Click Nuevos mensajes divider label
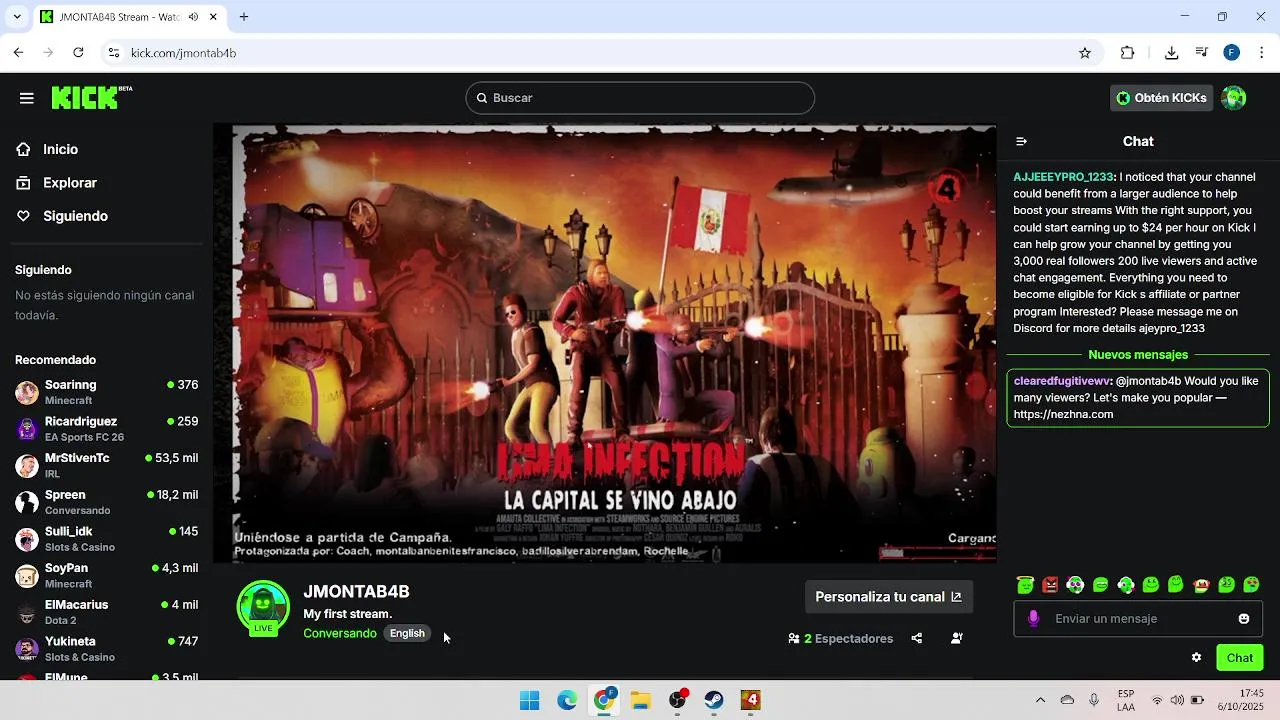 pyautogui.click(x=1138, y=355)
